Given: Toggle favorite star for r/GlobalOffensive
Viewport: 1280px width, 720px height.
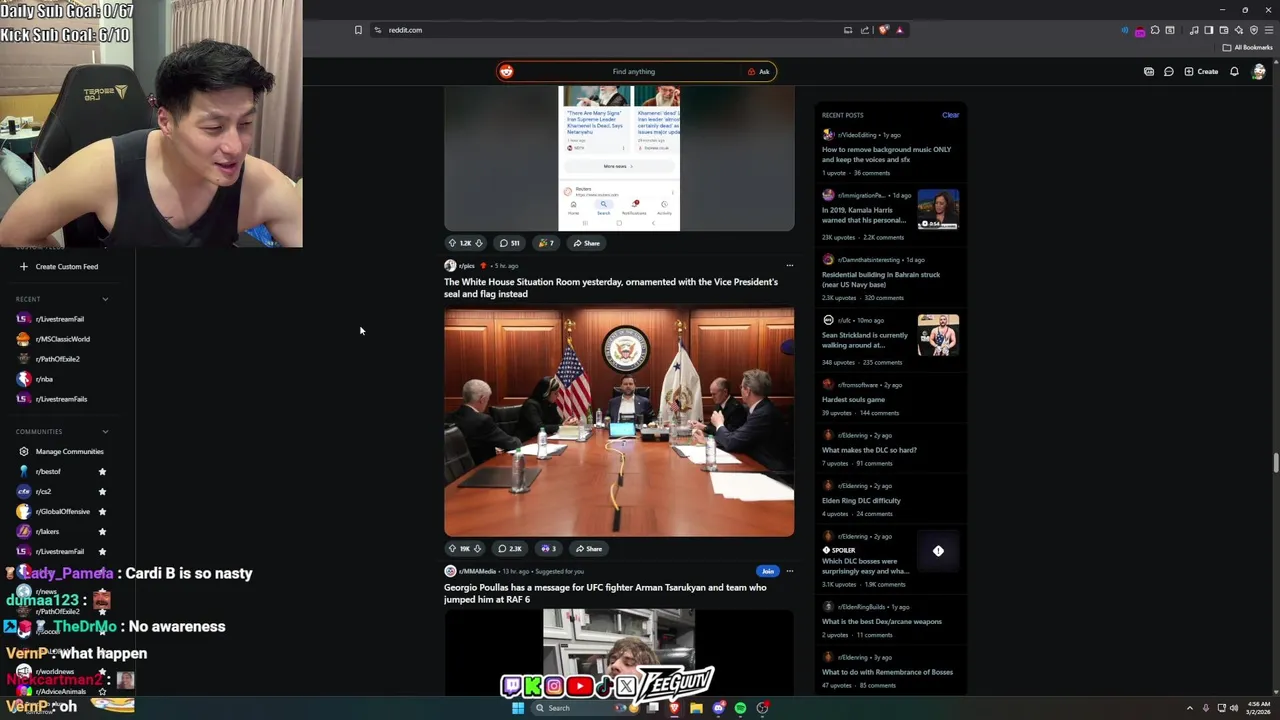Looking at the screenshot, I should click(102, 512).
